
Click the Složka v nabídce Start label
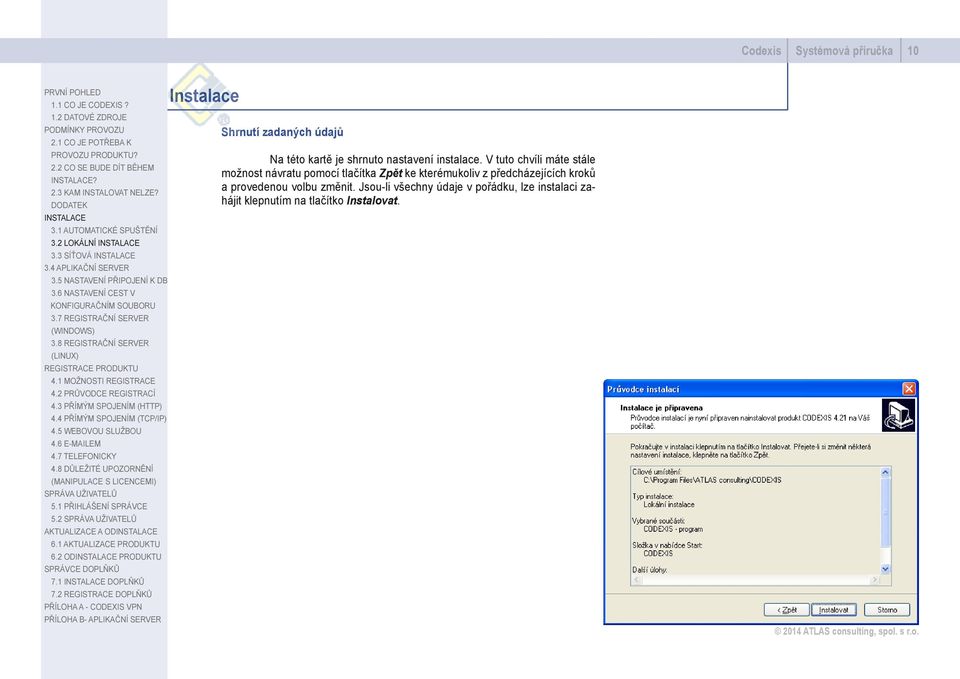click(667, 545)
